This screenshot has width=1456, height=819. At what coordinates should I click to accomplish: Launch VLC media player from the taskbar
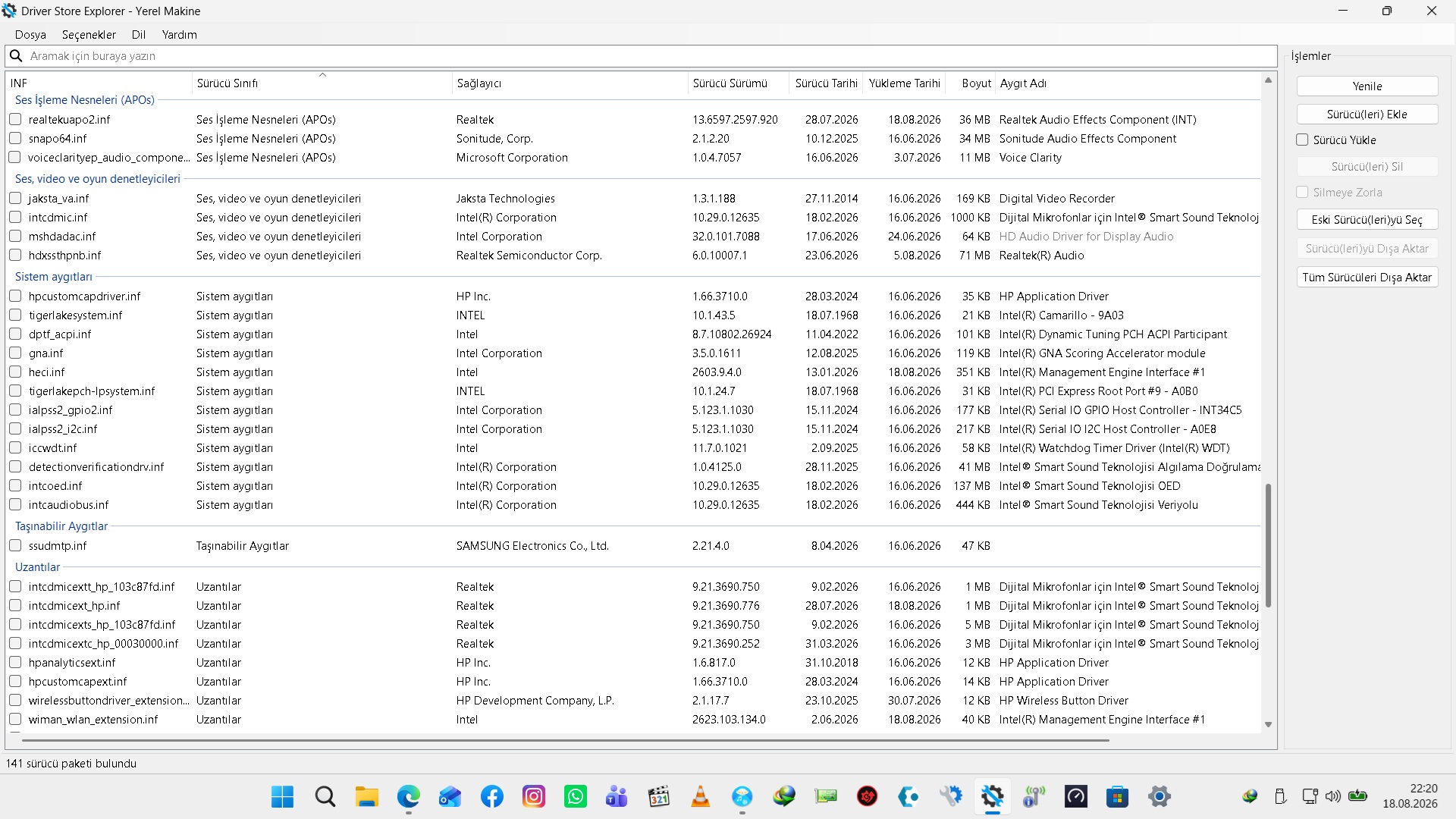pos(701,796)
